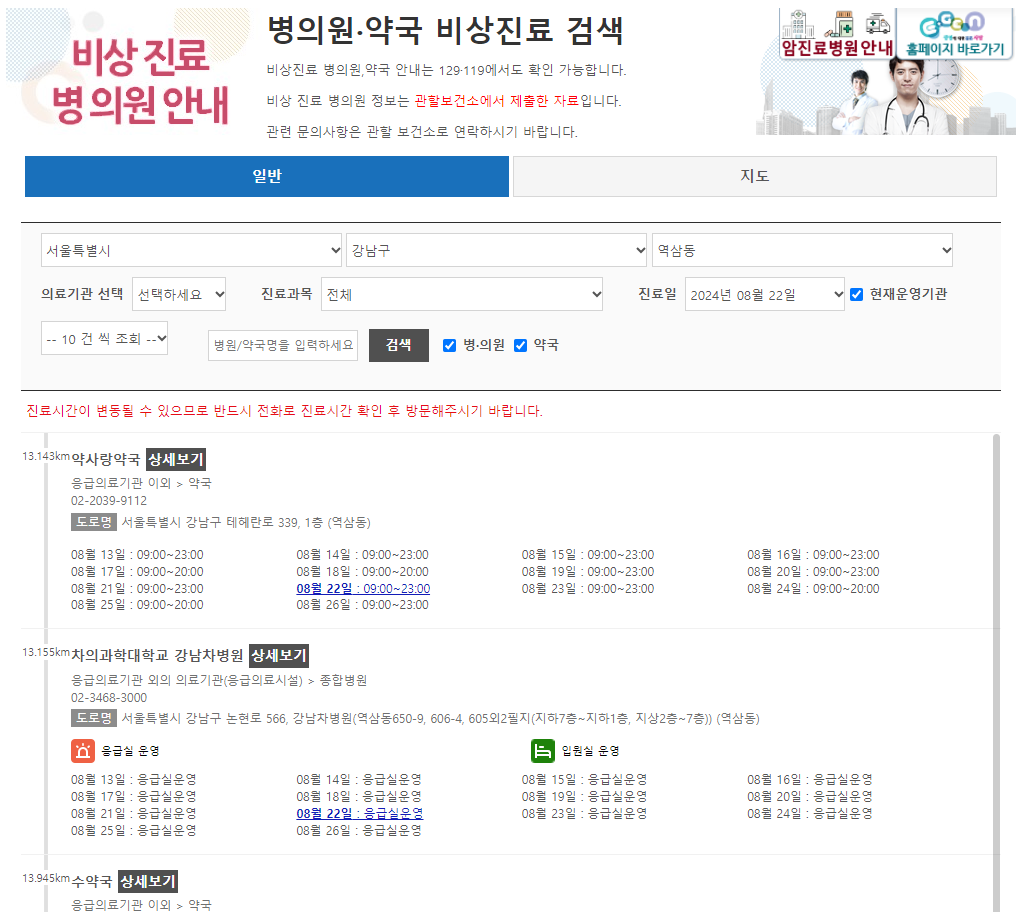Switch to the 지도 tab

754,176
